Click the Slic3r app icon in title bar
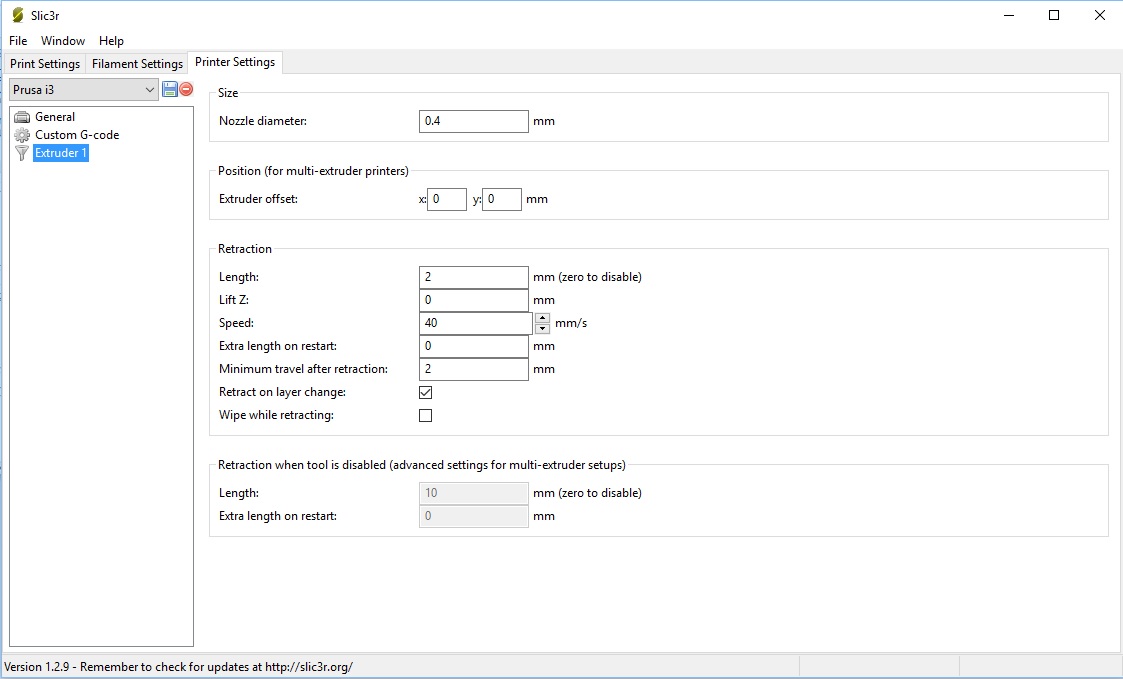The image size is (1123, 679). coord(18,15)
